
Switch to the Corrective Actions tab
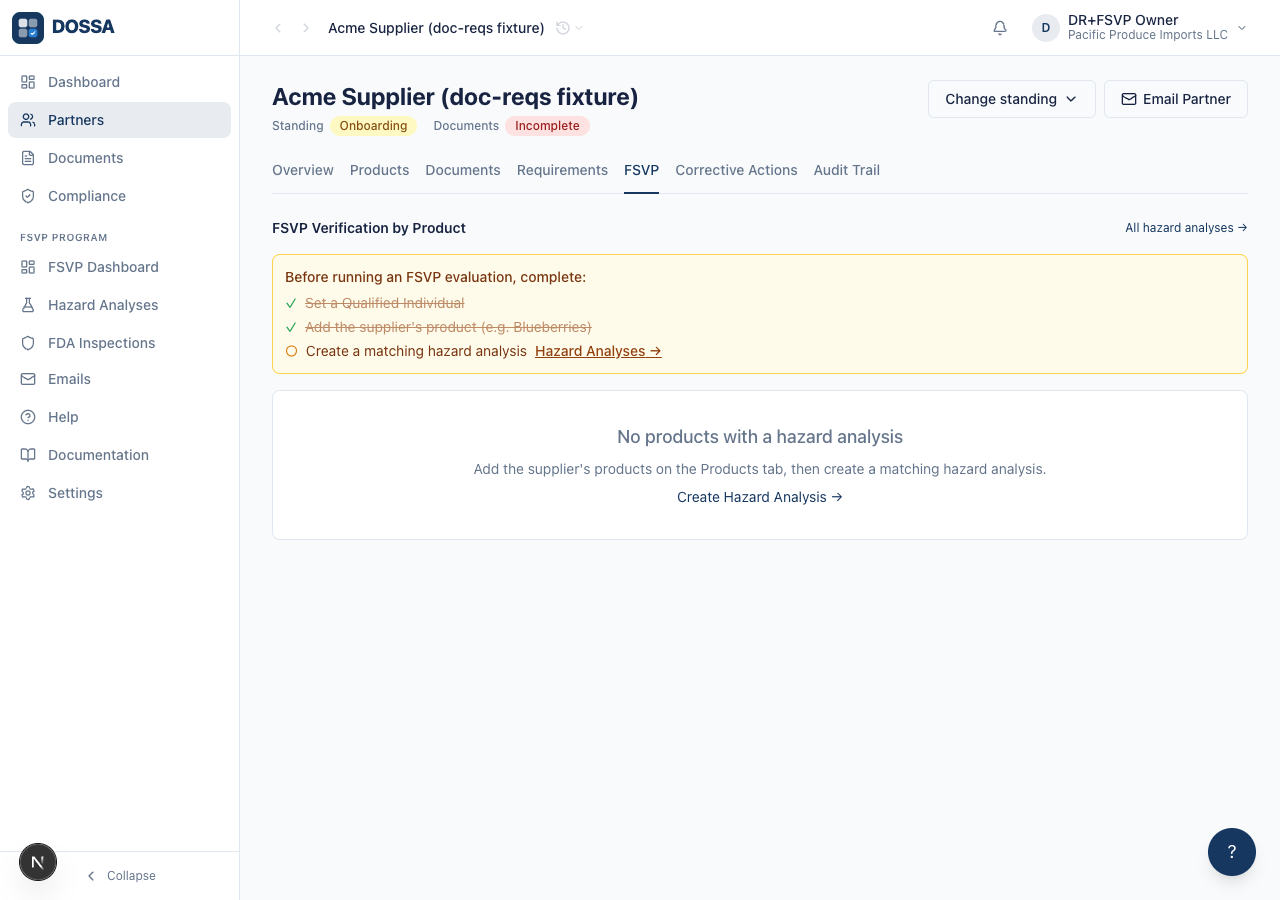click(736, 170)
